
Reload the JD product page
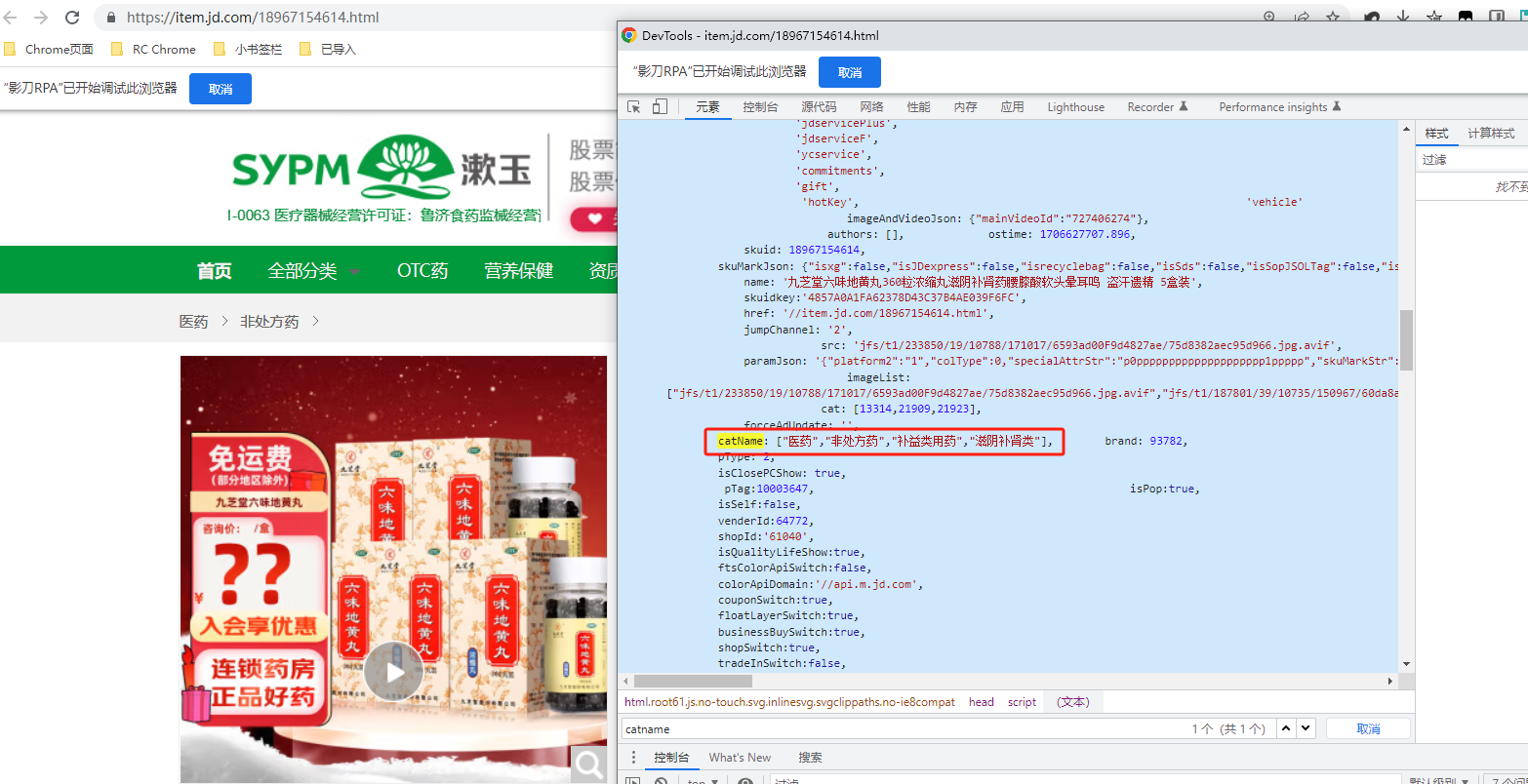coord(72,18)
